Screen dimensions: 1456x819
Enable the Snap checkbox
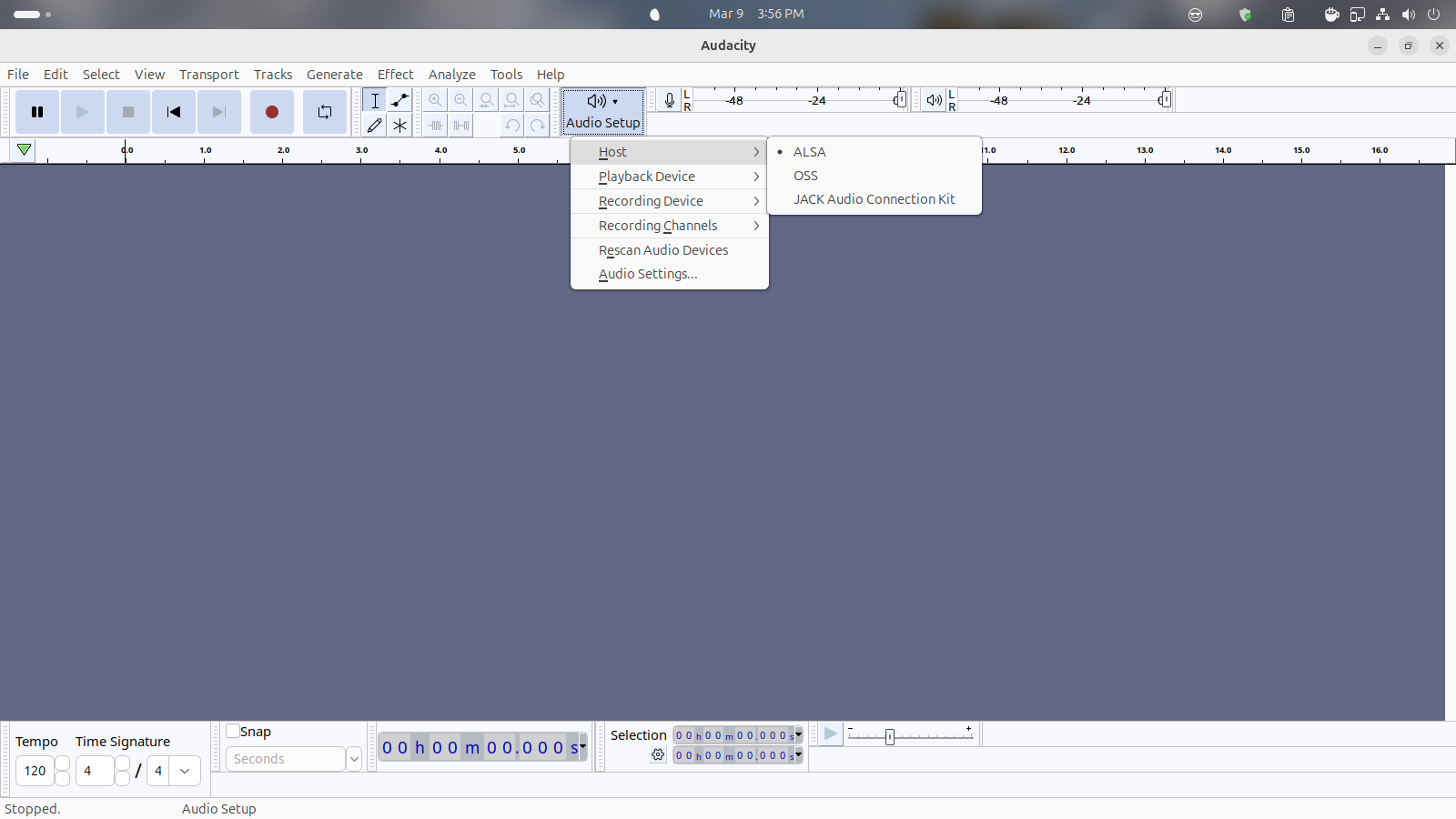tap(233, 731)
